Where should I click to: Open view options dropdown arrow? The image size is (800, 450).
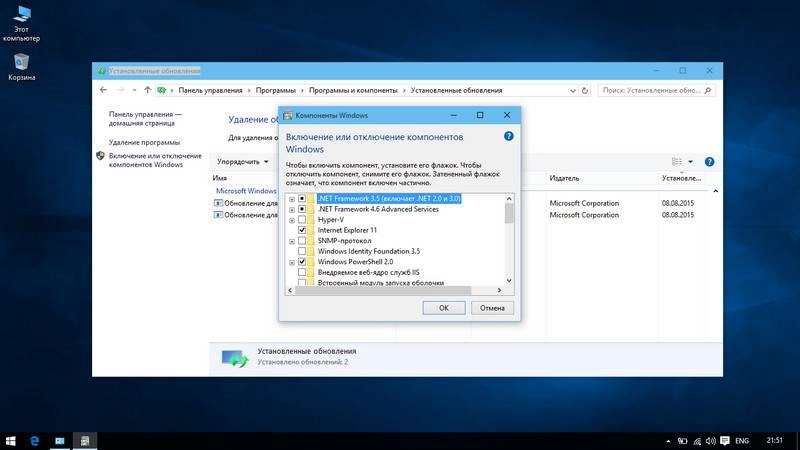pos(690,162)
